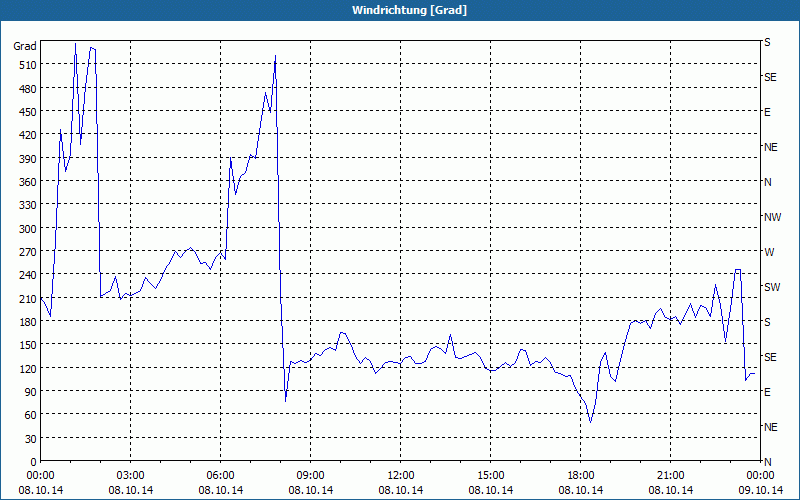Click the 00:00 label above 09.10.14
Image resolution: width=800 pixels, height=500 pixels.
[761, 476]
